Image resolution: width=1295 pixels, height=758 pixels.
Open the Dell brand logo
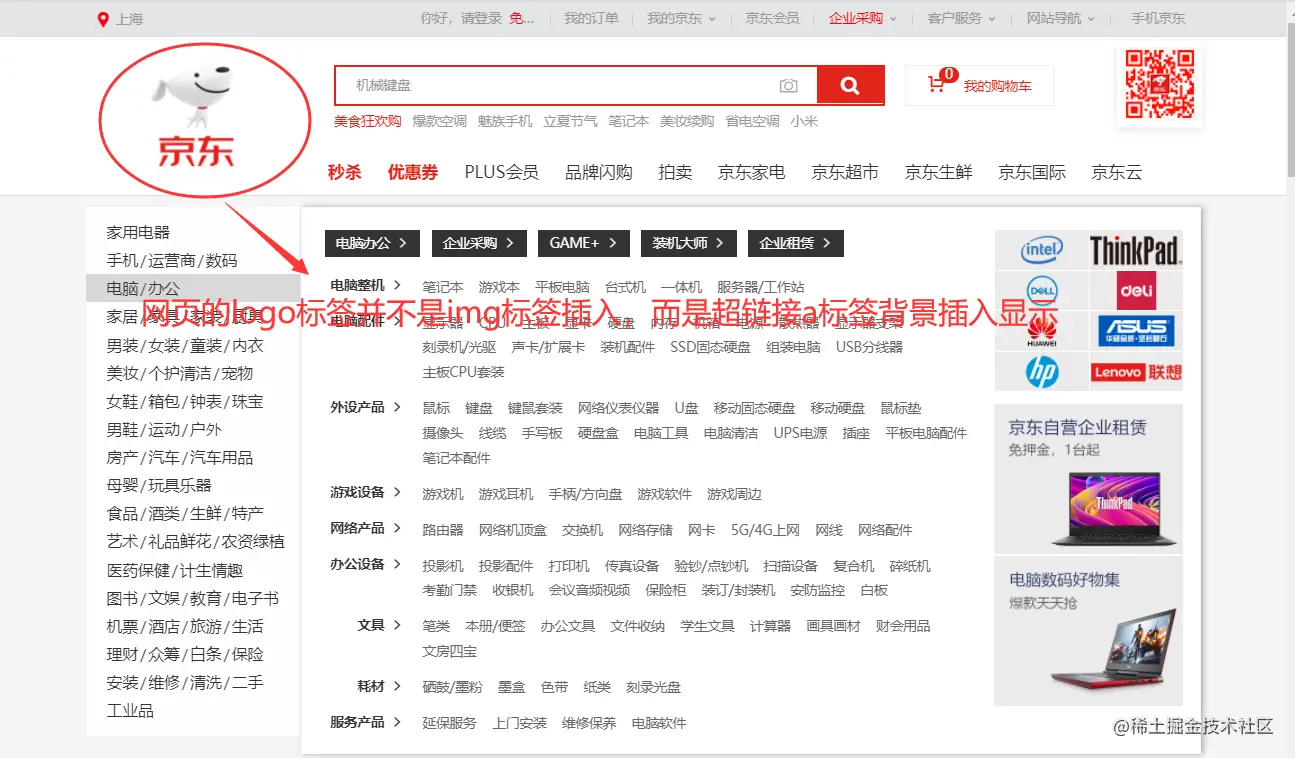pos(1041,291)
